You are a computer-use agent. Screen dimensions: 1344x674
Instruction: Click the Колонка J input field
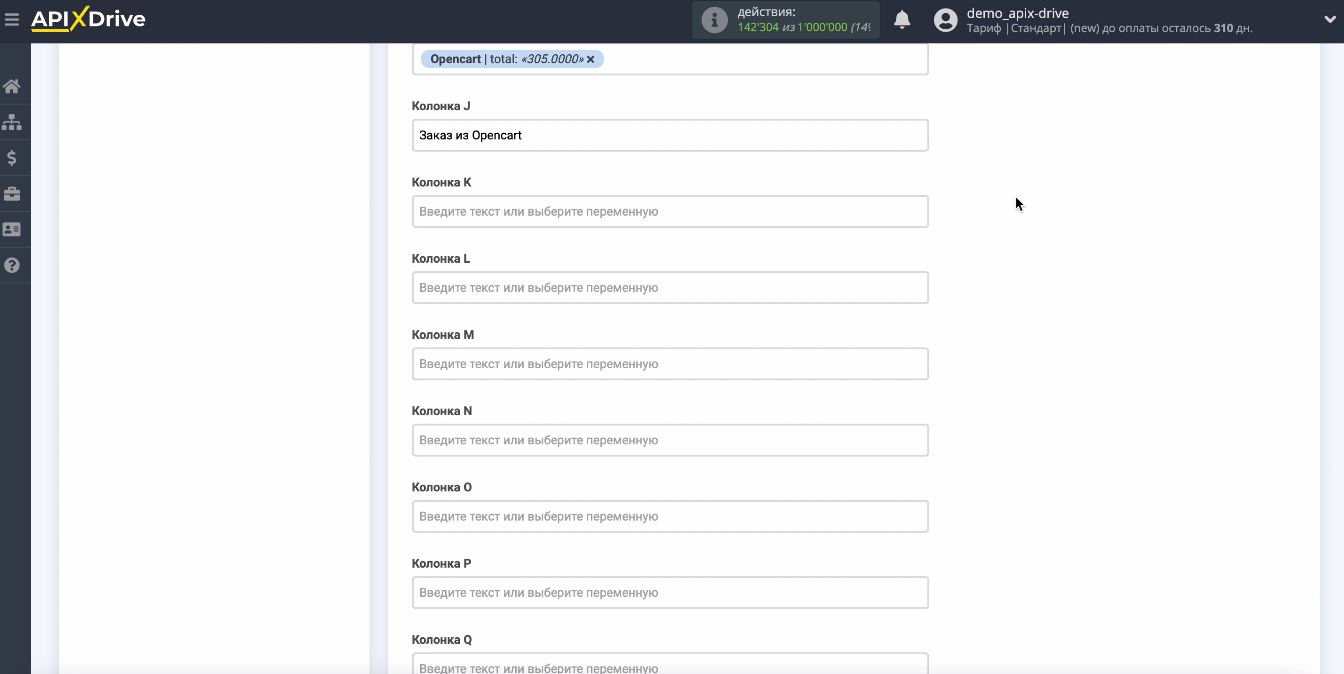(670, 135)
